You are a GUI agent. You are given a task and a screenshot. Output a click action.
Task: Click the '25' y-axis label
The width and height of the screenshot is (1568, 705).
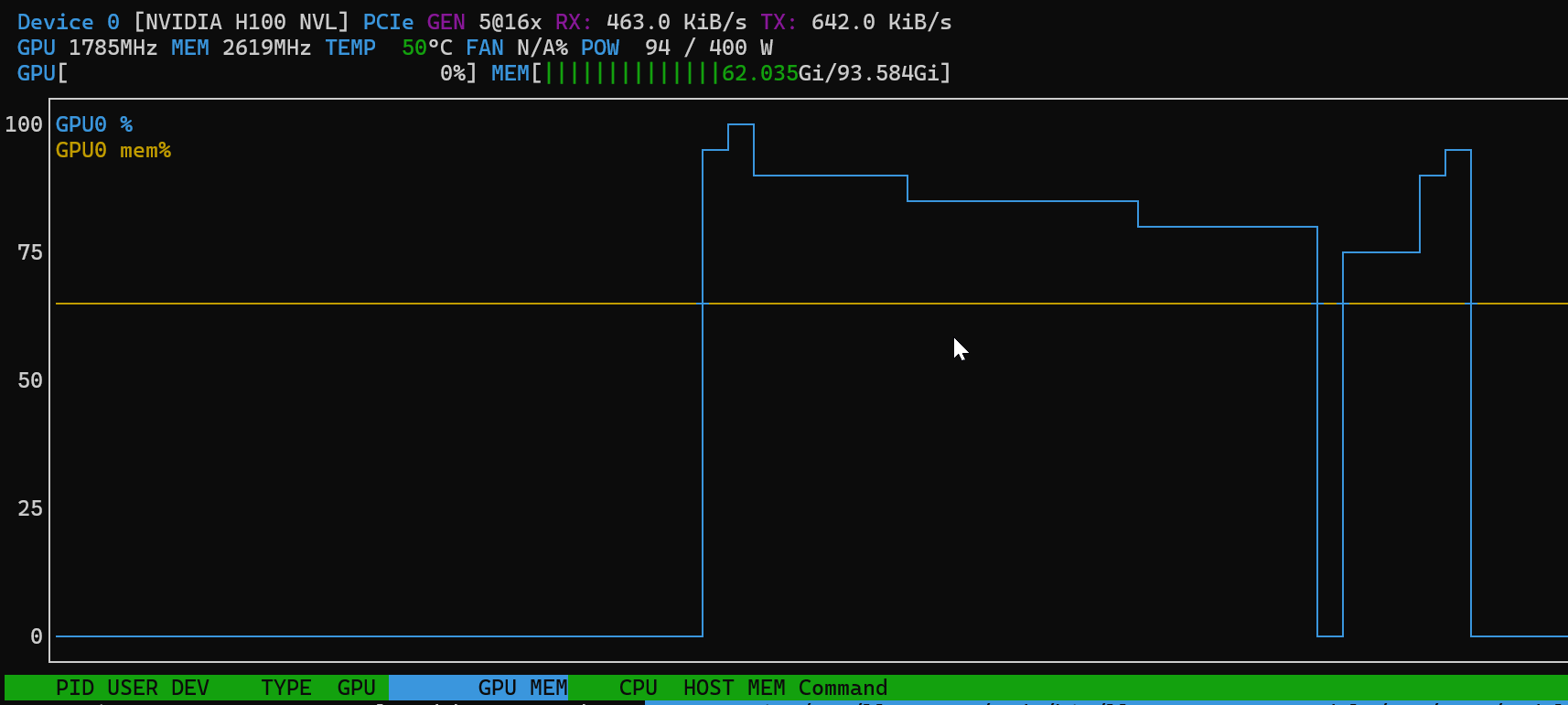tap(30, 508)
